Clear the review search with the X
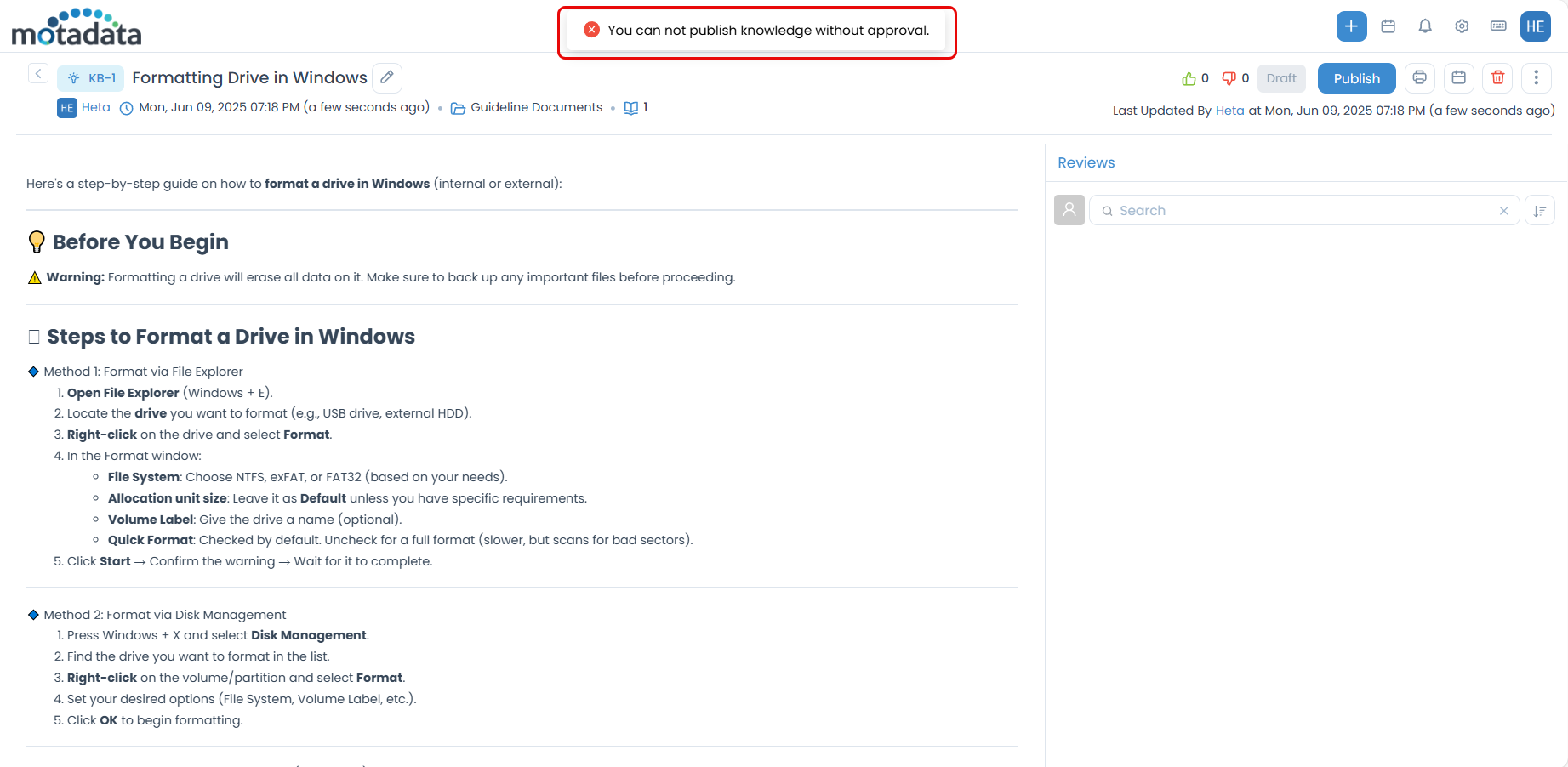1568x767 pixels. pos(1503,210)
